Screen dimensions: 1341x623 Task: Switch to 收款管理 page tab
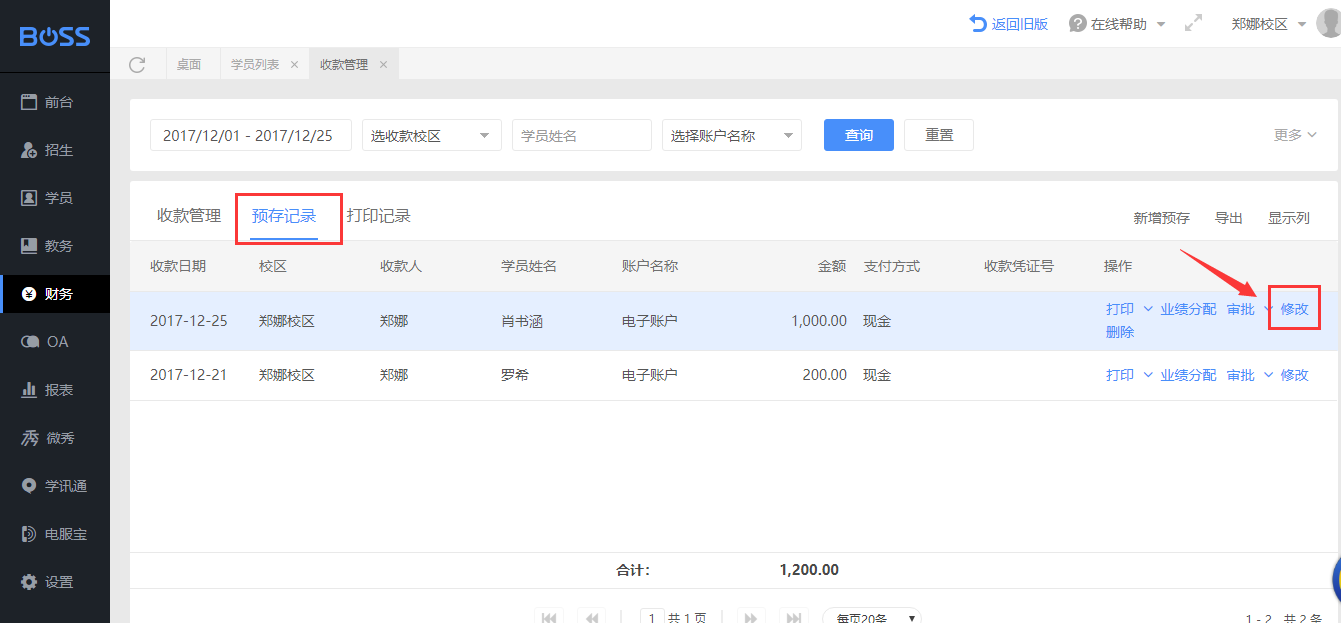(x=344, y=64)
